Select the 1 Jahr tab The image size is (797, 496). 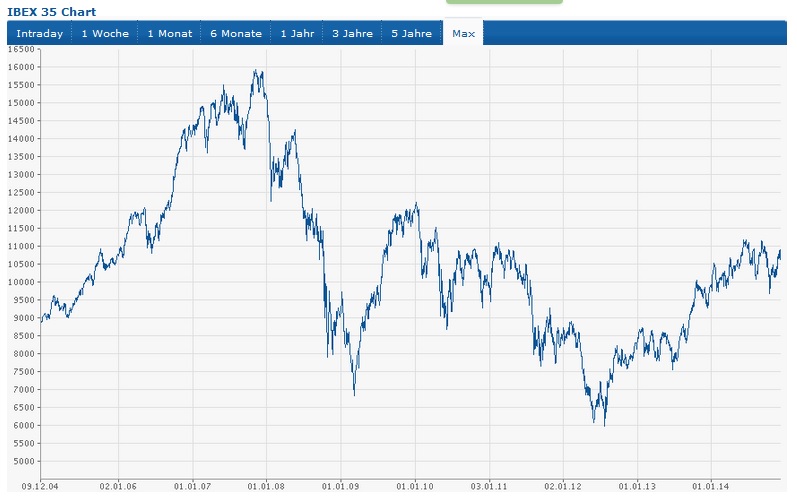(297, 34)
